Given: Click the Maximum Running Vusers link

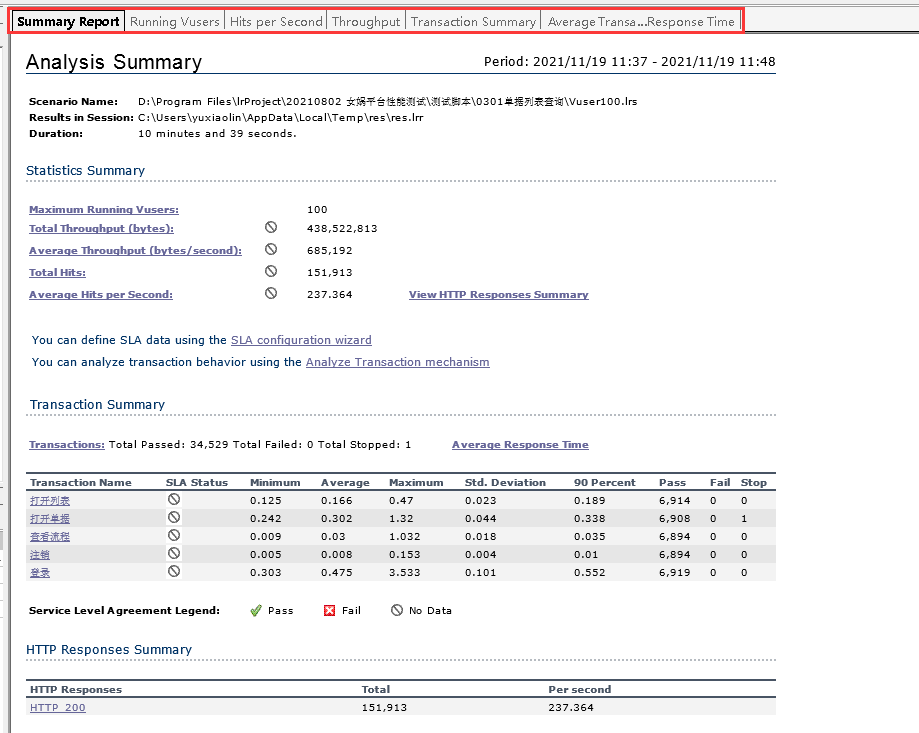Looking at the screenshot, I should (x=104, y=210).
